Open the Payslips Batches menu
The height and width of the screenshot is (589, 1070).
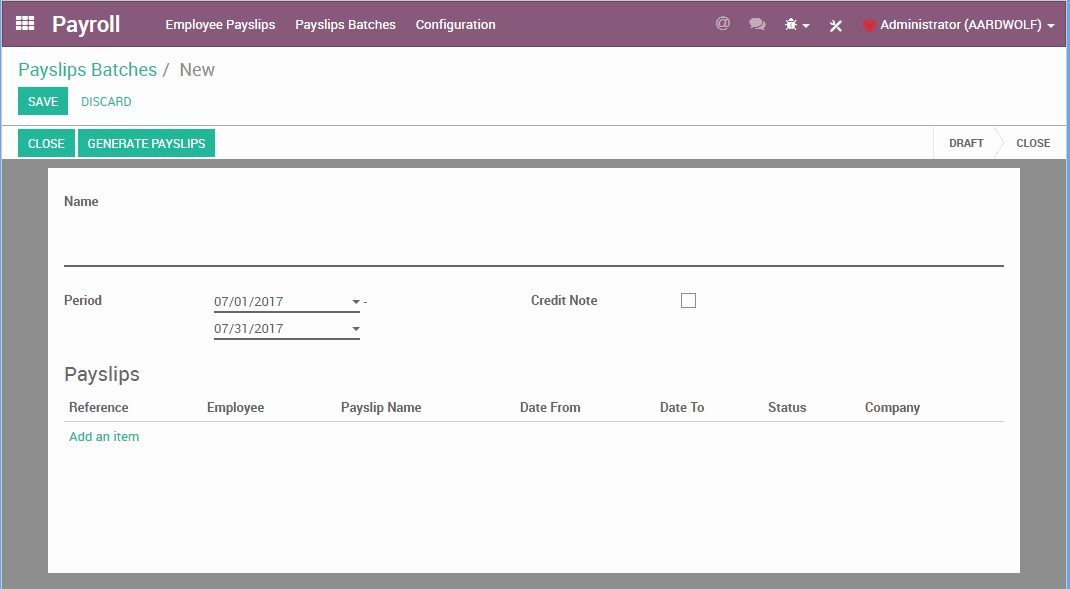point(345,25)
